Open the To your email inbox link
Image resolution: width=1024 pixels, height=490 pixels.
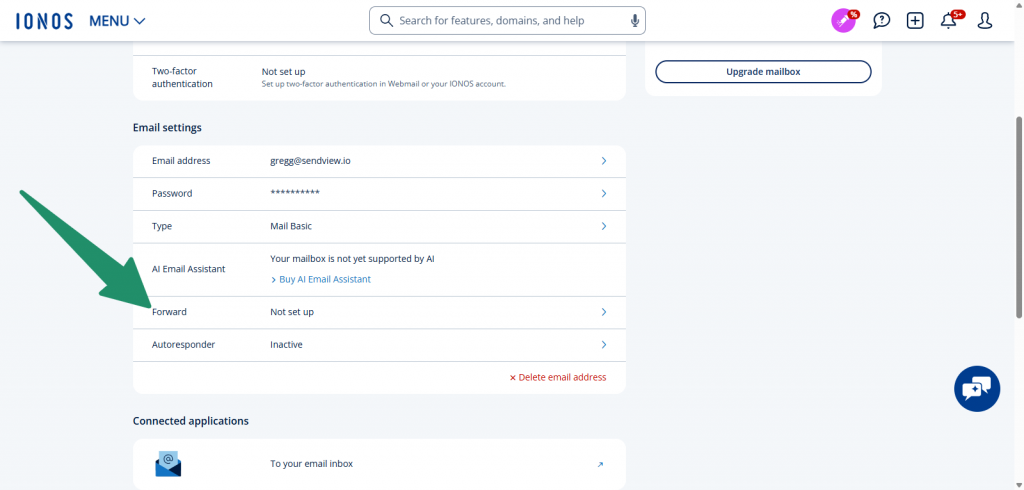(x=312, y=464)
